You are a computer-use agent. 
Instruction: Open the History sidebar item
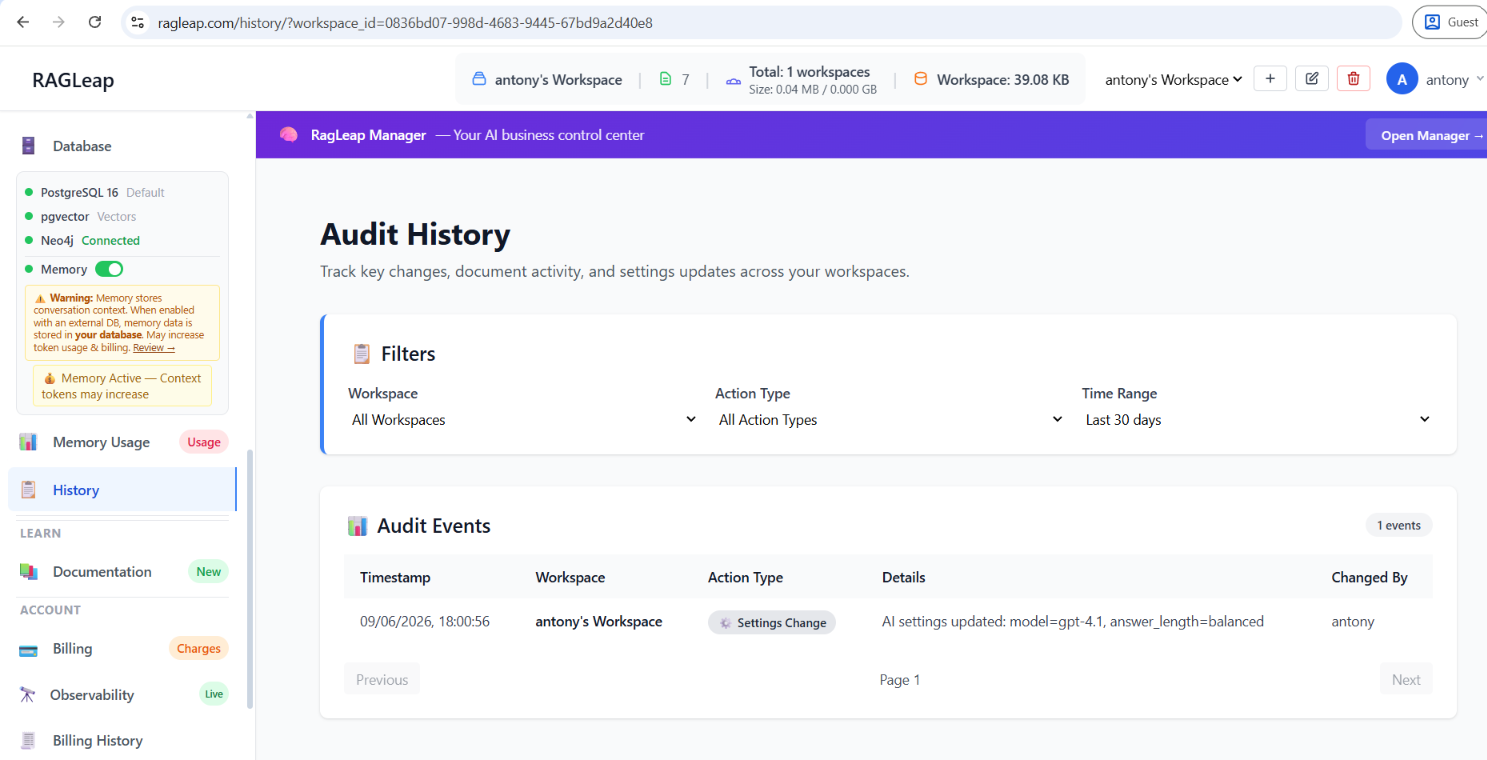pos(122,490)
